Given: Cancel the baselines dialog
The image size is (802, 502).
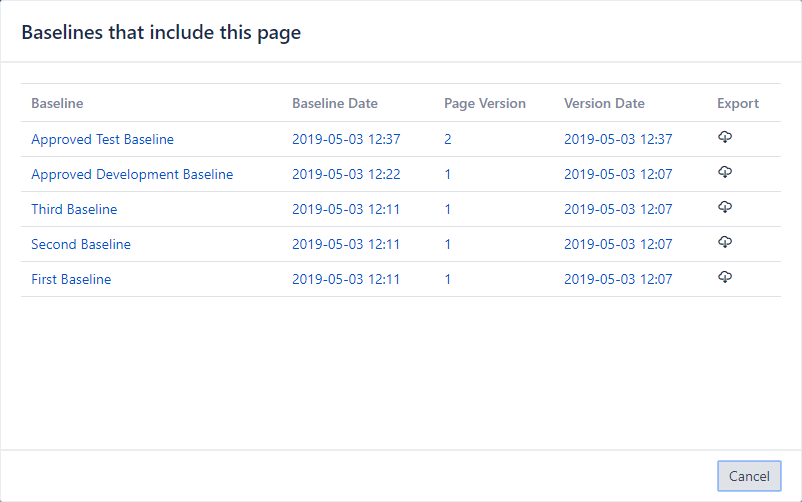Looking at the screenshot, I should pos(749,476).
